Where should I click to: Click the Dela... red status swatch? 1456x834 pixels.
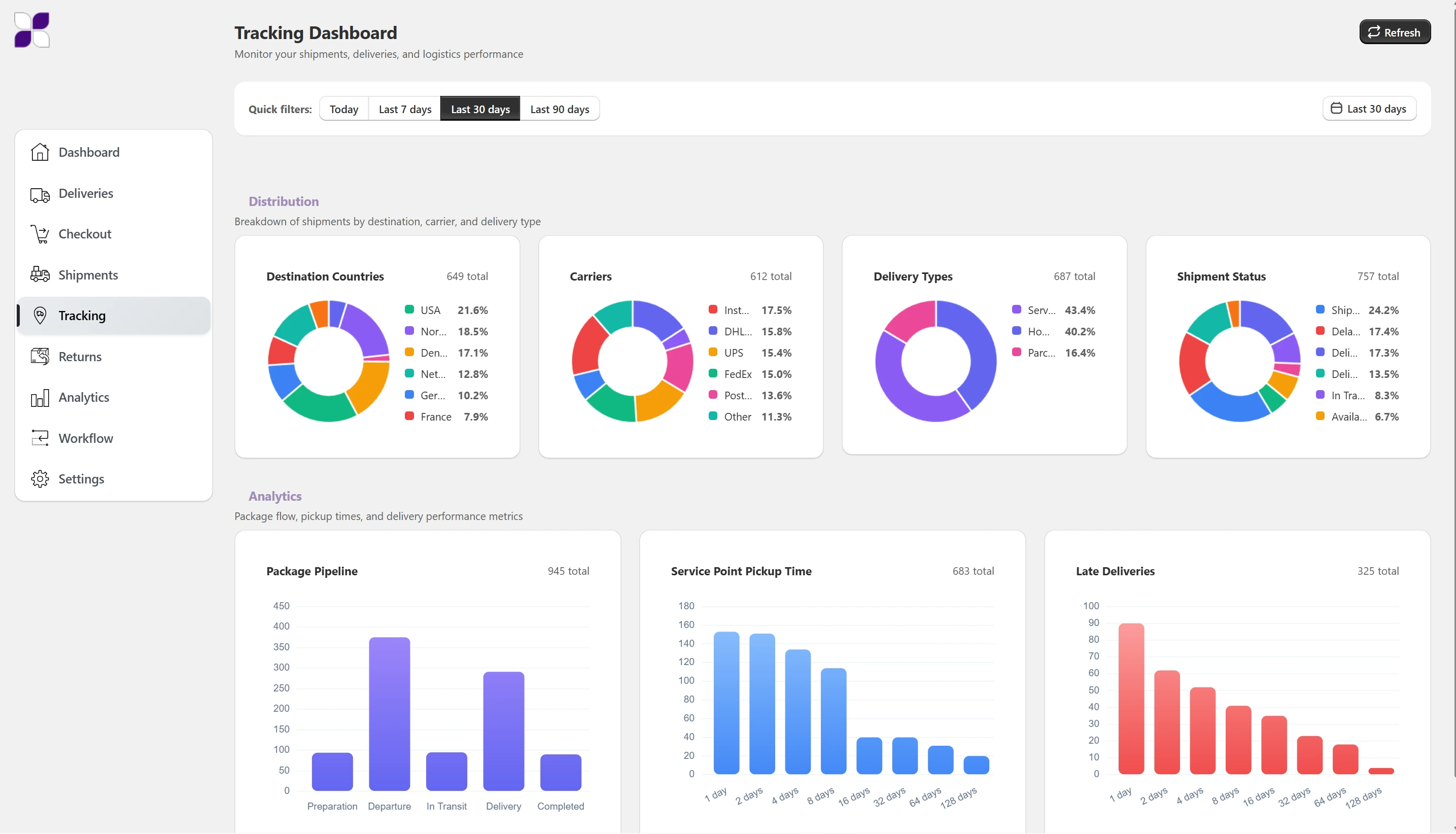tap(1320, 331)
